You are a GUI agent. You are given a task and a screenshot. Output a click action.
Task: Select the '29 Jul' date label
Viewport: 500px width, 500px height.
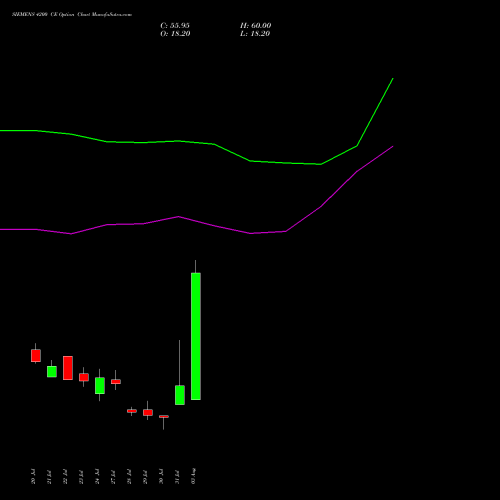pos(145,477)
